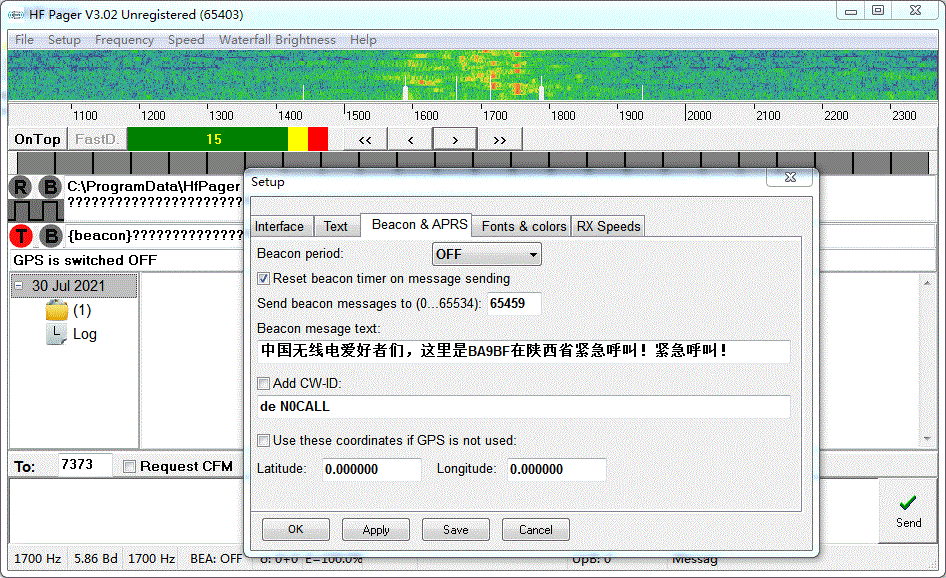Click the B icon beside the T indicator
The width and height of the screenshot is (946, 578).
pos(51,235)
